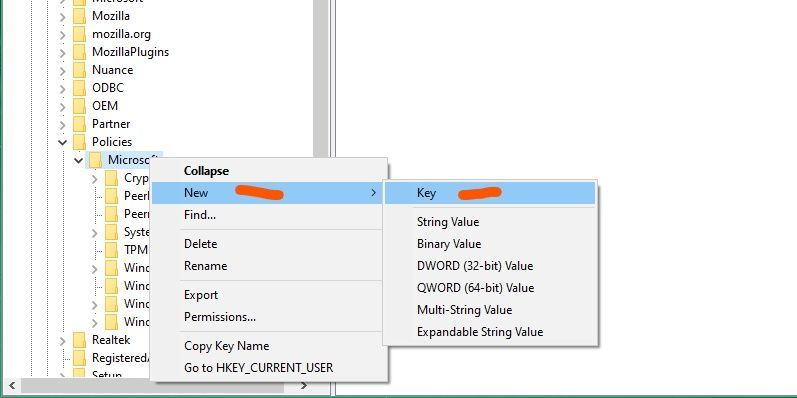The width and height of the screenshot is (797, 398).
Task: Click the Nuance key folder icon
Action: [x=79, y=70]
